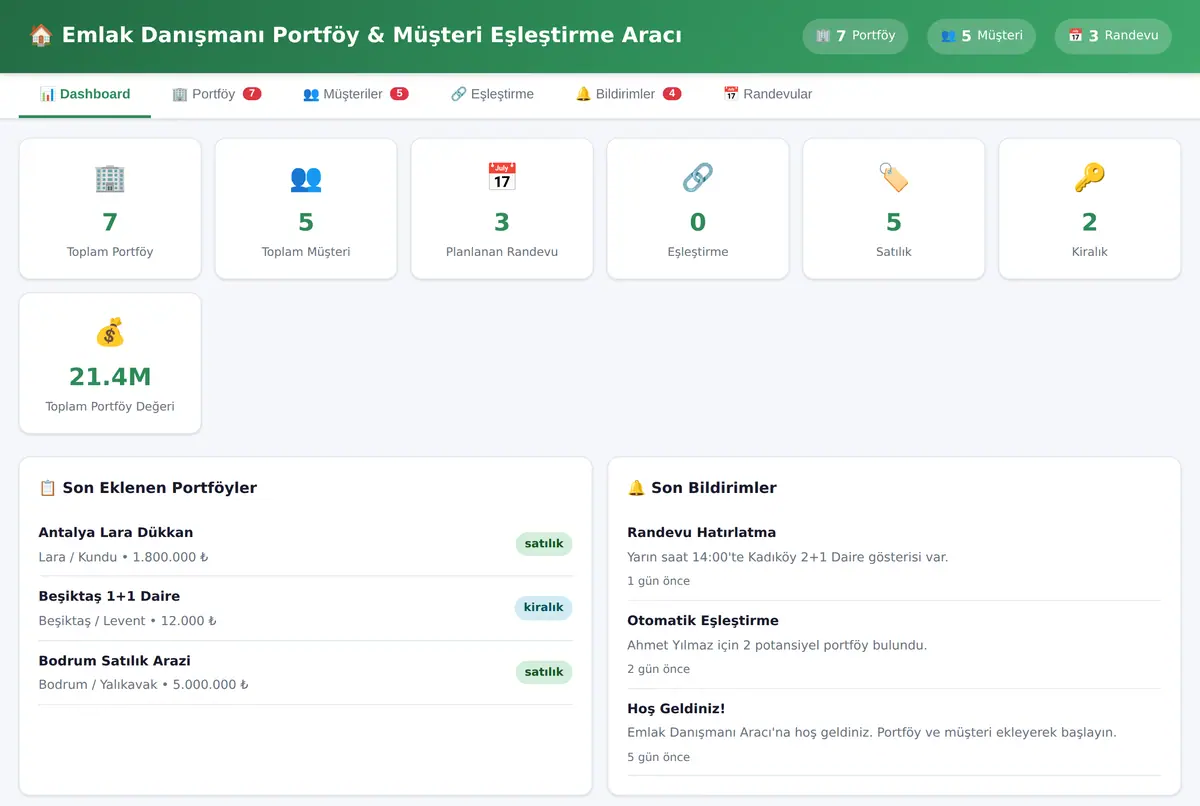This screenshot has width=1200, height=806.
Task: Click the red badge 4 on Bildirimler tab
Action: point(672,94)
